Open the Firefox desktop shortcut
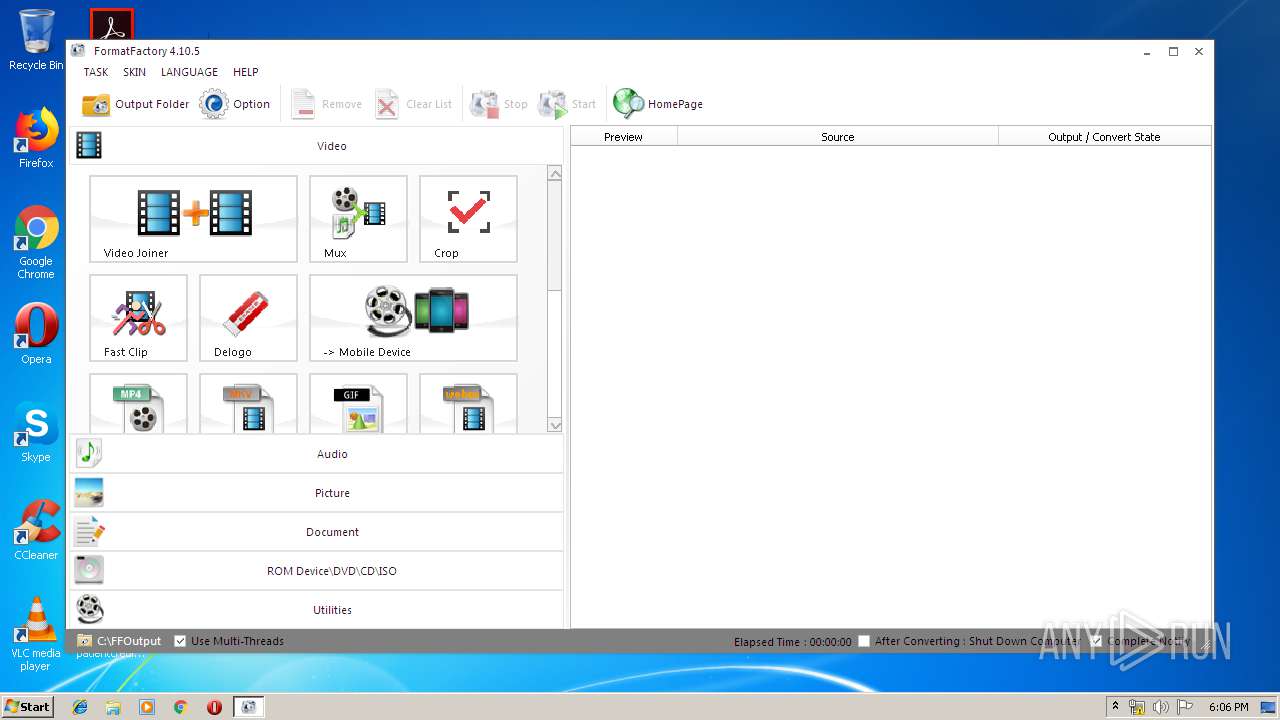Image resolution: width=1280 pixels, height=720 pixels. pos(36,138)
